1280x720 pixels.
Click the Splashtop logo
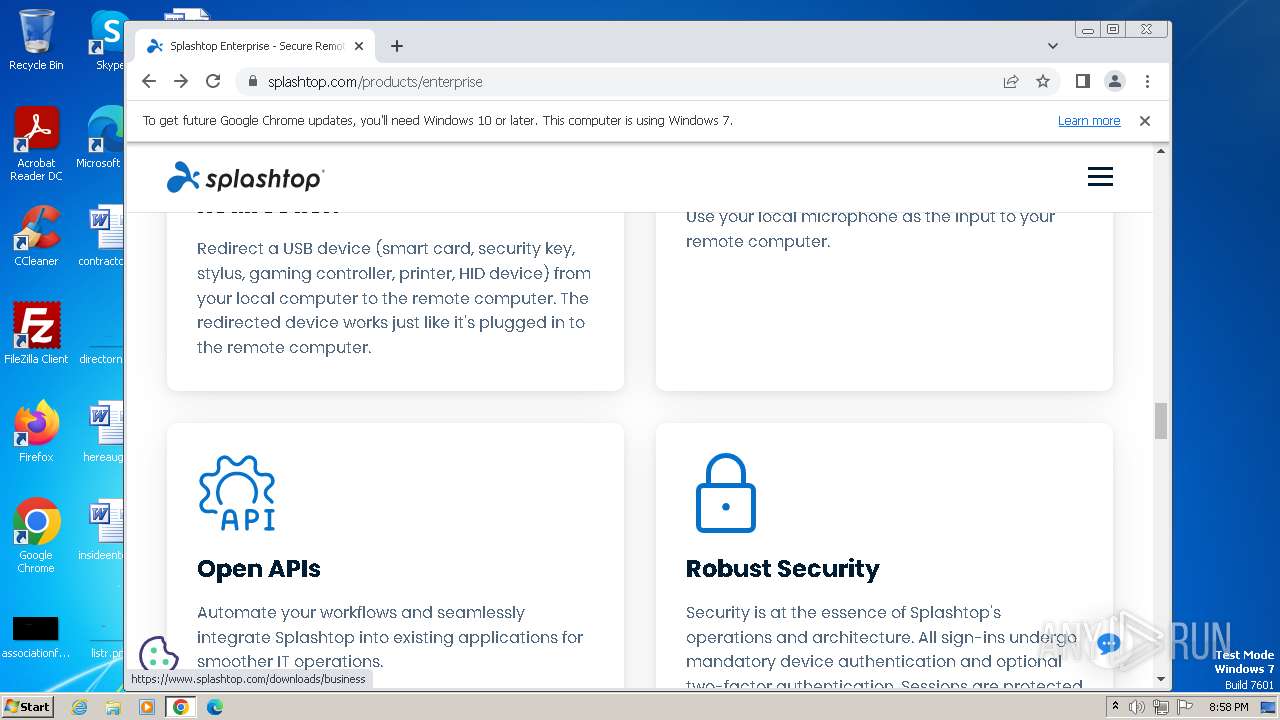[245, 178]
